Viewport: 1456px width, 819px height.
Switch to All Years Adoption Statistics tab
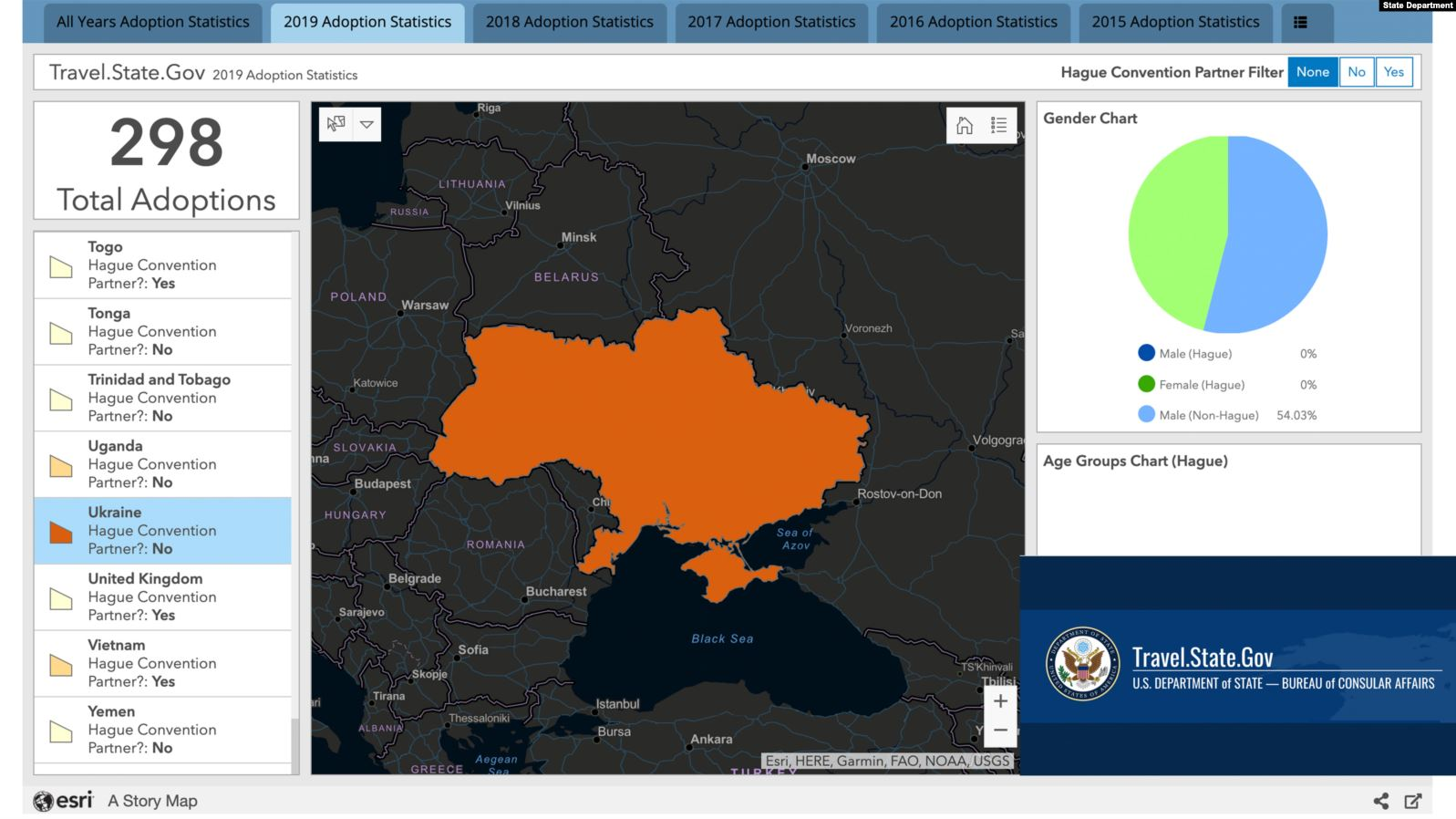152,23
